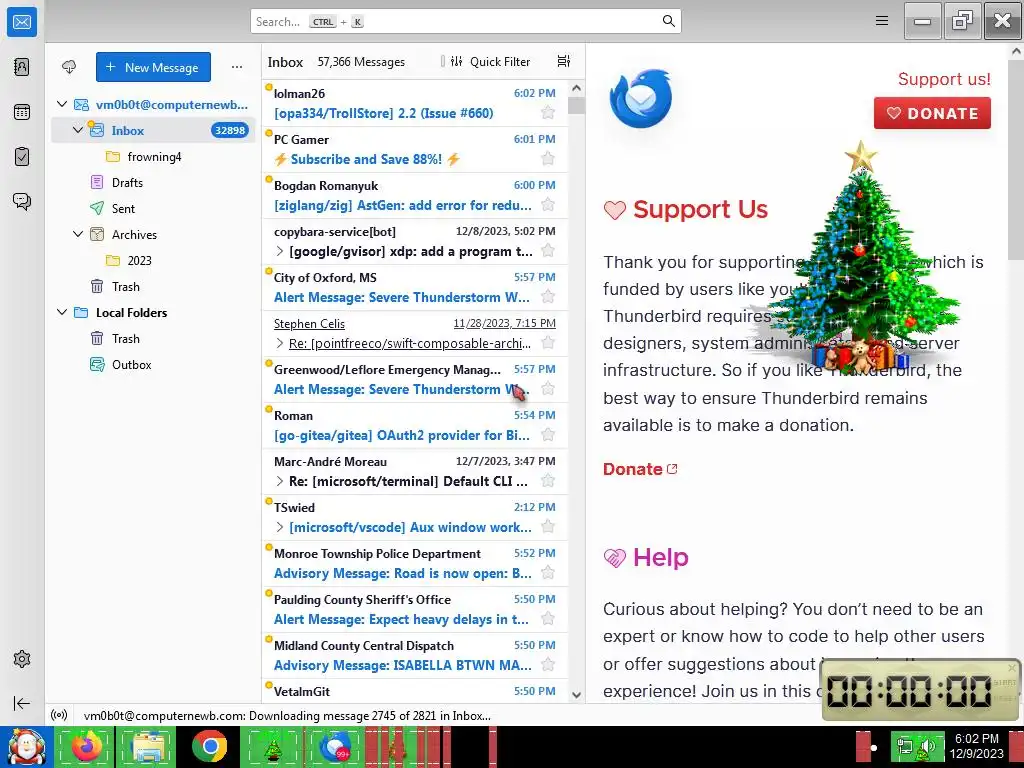Image resolution: width=1024 pixels, height=768 pixels.
Task: Open message list display options
Action: [x=564, y=61]
